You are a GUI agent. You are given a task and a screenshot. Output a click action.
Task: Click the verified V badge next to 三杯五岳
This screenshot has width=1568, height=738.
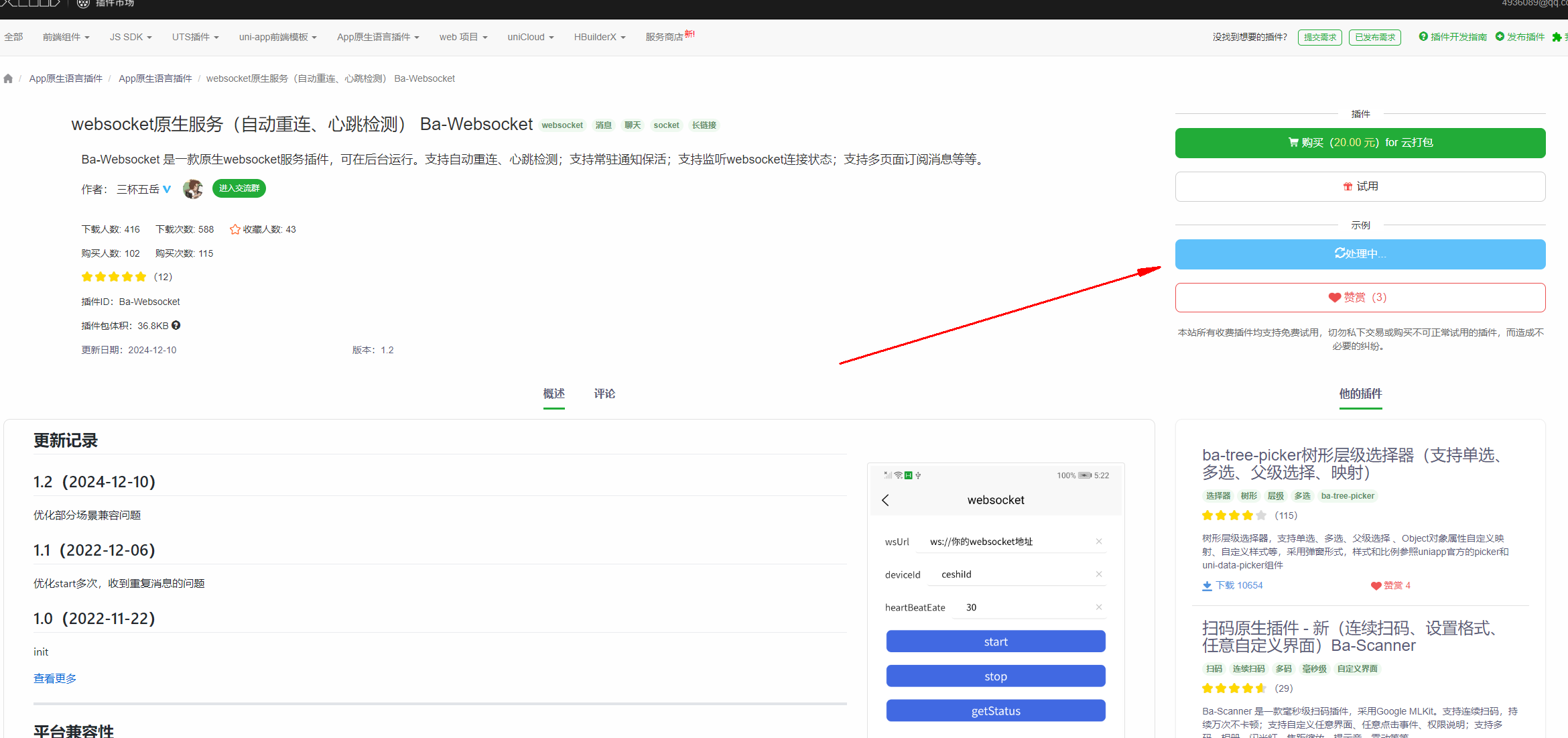pos(167,190)
